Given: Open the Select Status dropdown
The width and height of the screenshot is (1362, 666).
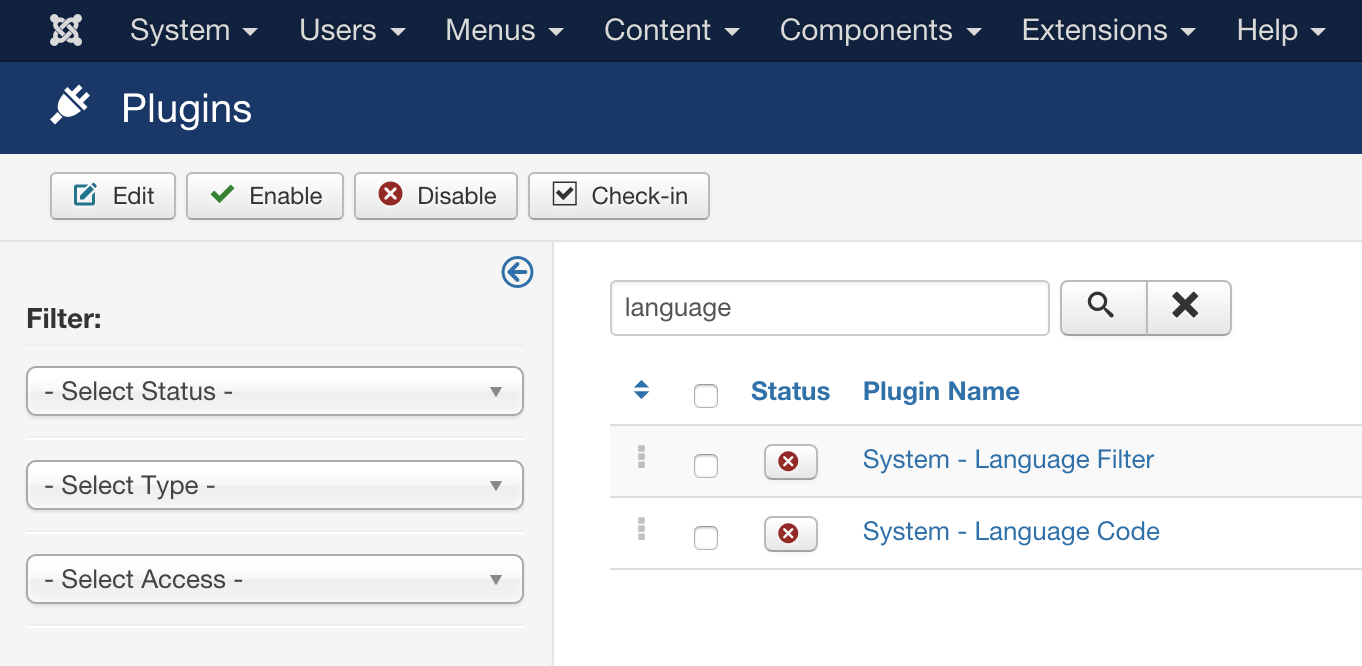Looking at the screenshot, I should click(x=275, y=391).
